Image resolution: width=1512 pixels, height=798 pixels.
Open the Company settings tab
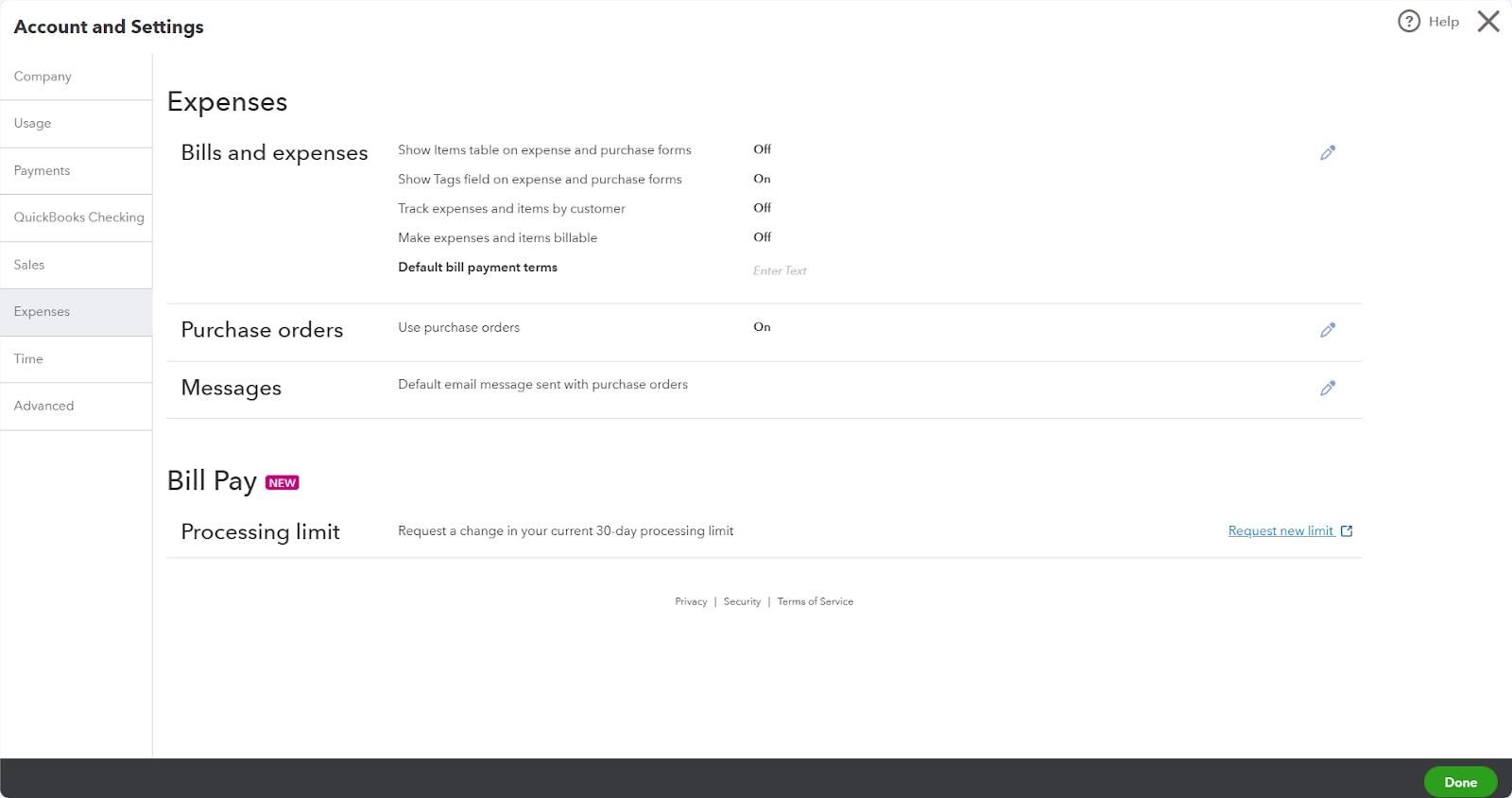click(x=43, y=77)
